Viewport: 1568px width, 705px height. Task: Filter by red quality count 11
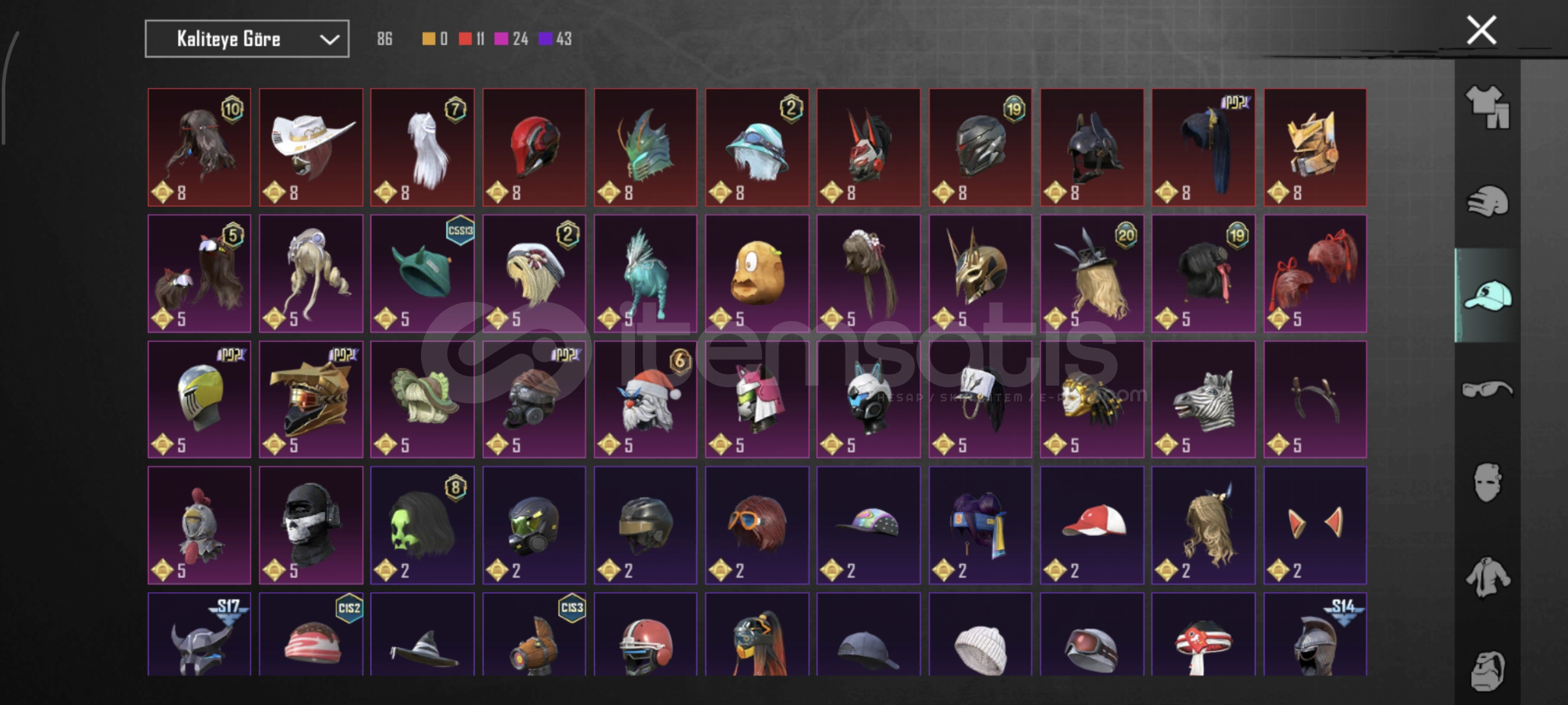(x=471, y=39)
